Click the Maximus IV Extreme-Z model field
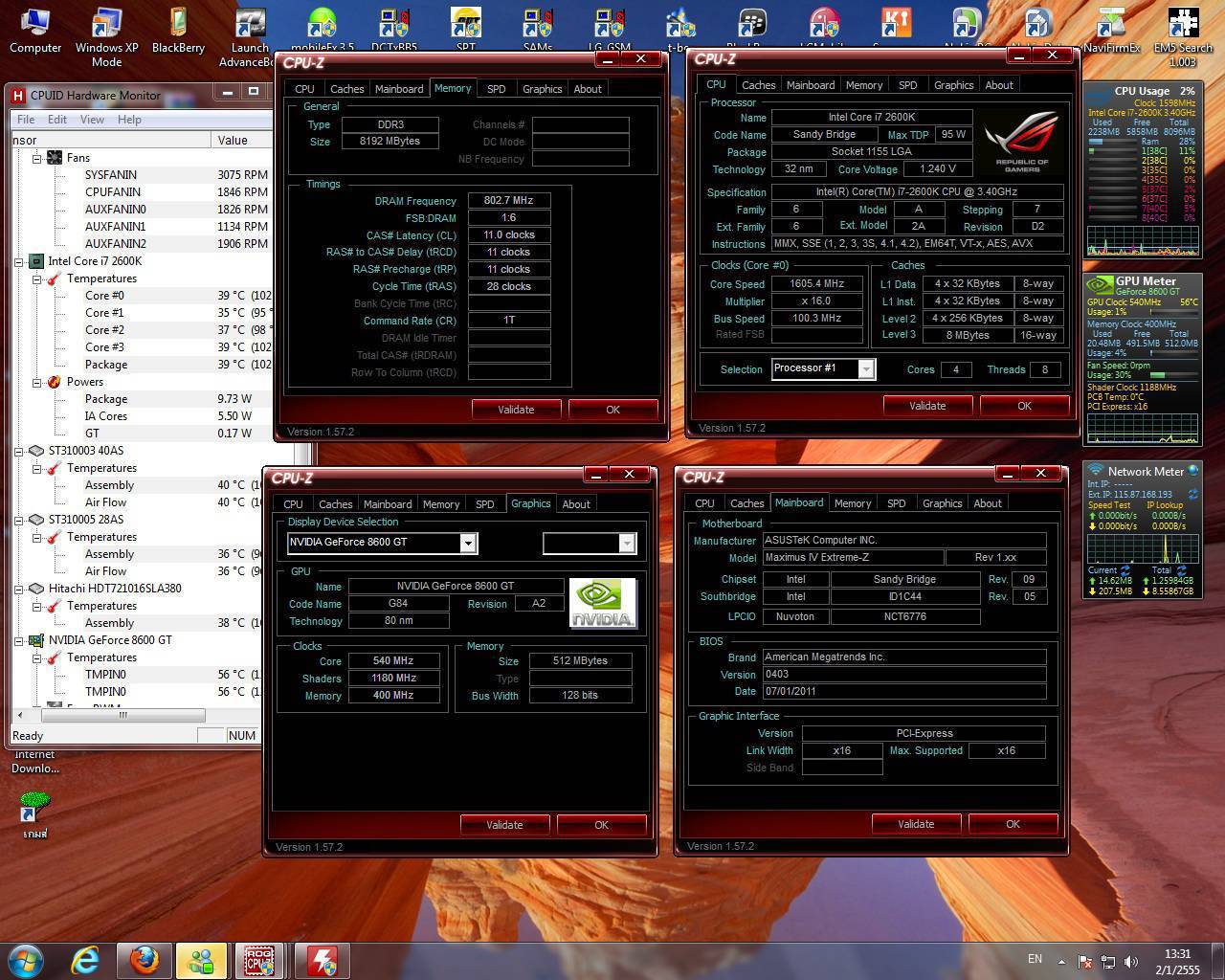Screen dimensions: 1225x980 point(852,557)
